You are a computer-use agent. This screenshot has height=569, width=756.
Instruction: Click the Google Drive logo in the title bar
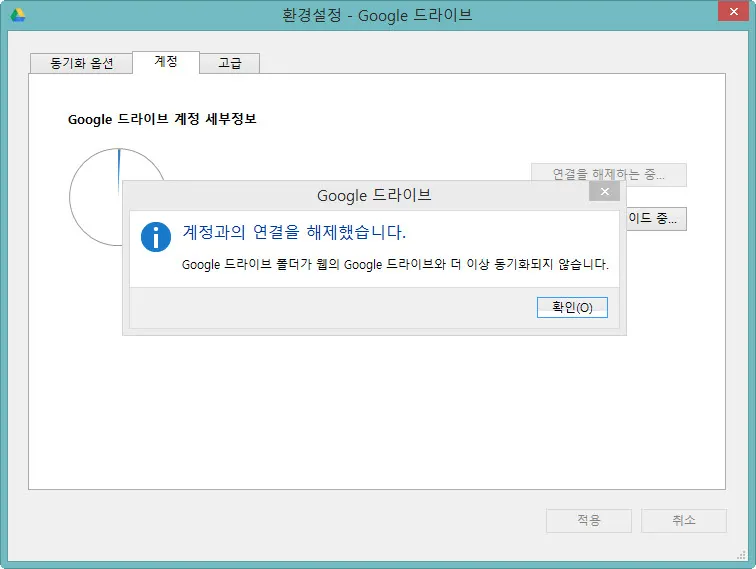click(x=18, y=15)
